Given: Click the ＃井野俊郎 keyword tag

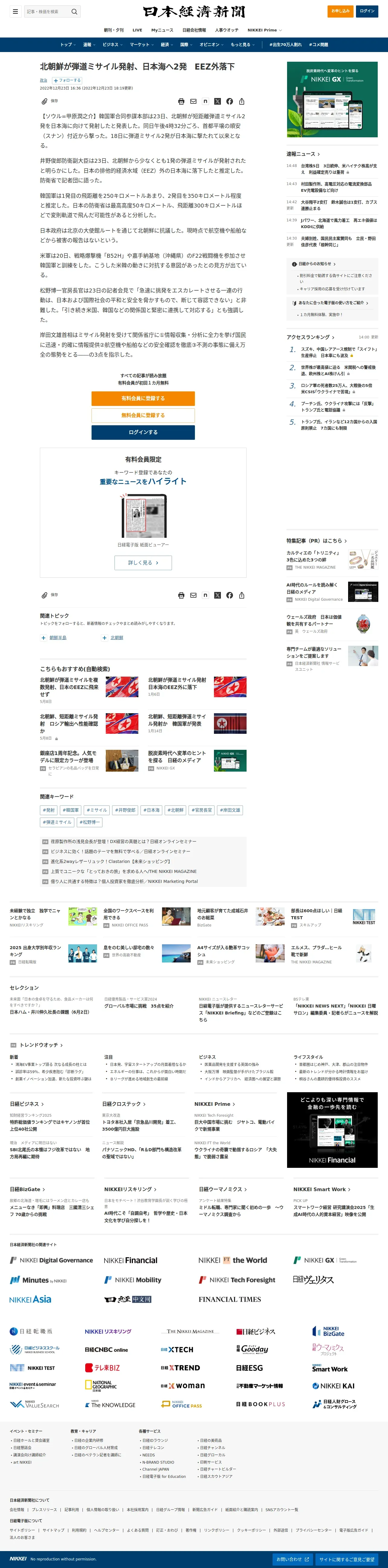Looking at the screenshot, I should coord(125,810).
